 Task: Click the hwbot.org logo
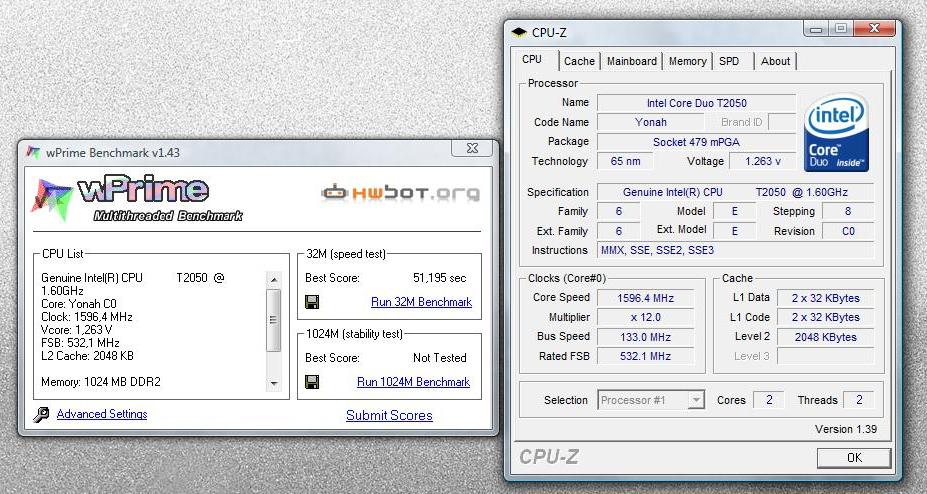(x=400, y=193)
